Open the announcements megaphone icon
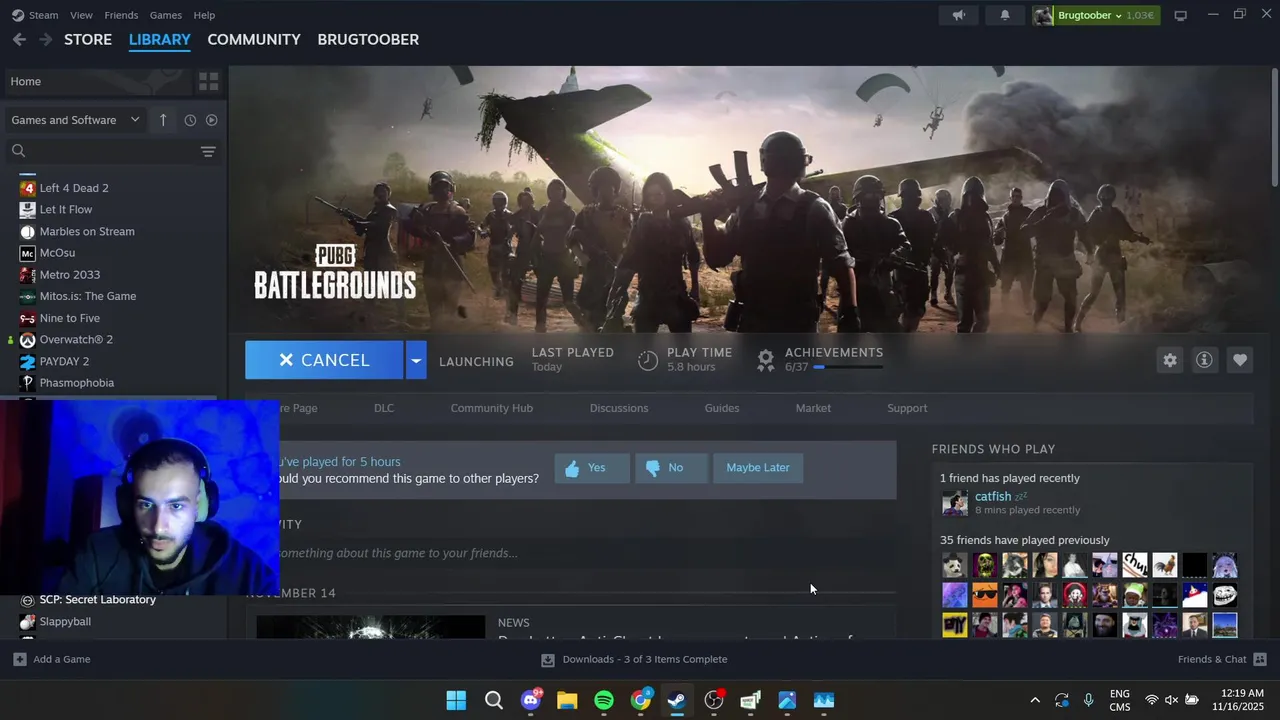The height and width of the screenshot is (720, 1280). click(x=959, y=15)
